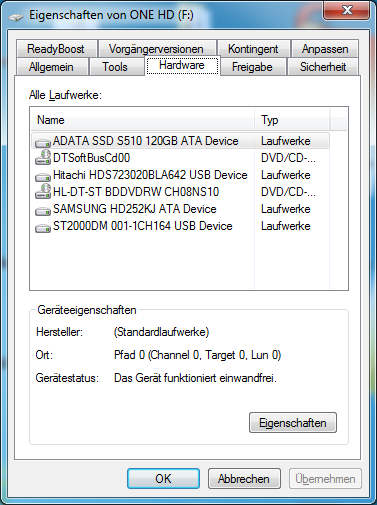Click the Geräteeigenschaften group title
377x505 pixels.
[87, 310]
